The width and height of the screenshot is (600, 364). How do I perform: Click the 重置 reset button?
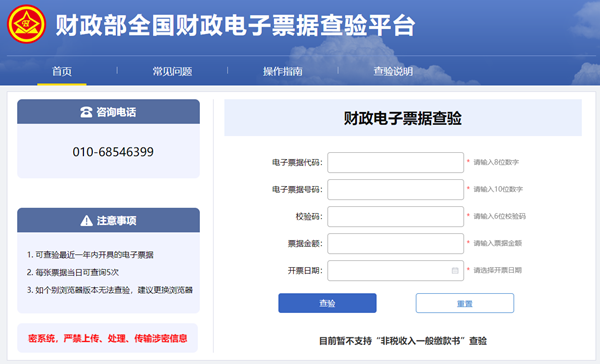(x=465, y=303)
